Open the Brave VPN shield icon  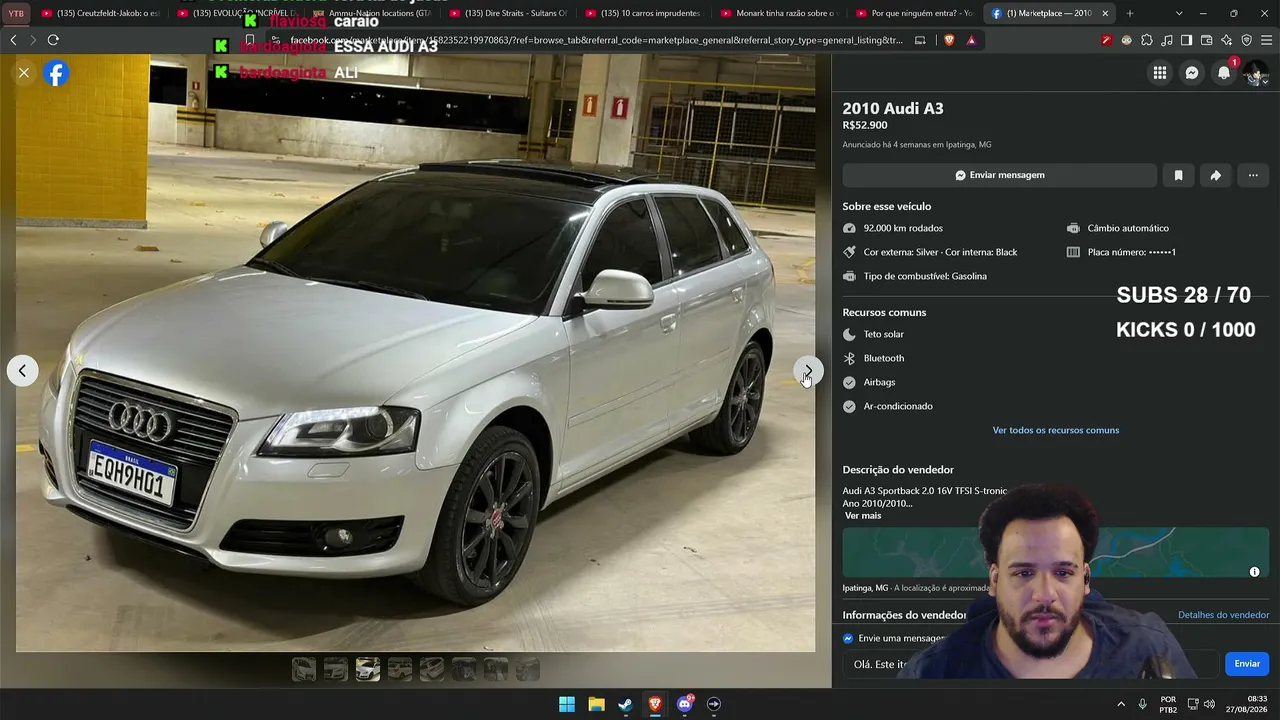(1246, 40)
